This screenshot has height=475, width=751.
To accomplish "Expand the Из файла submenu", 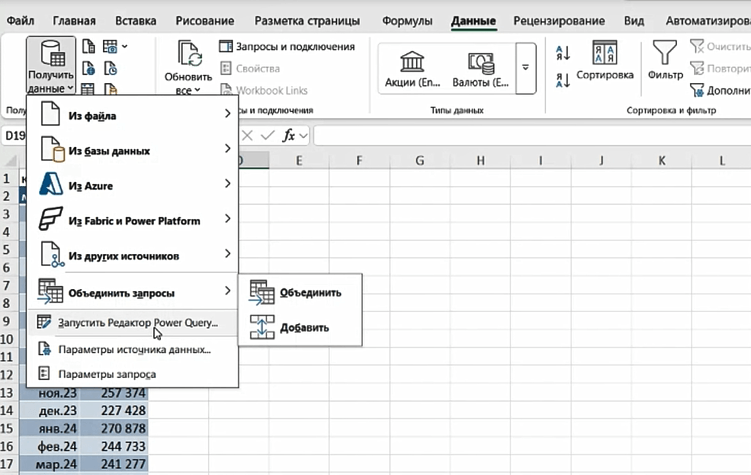I will tap(228, 113).
